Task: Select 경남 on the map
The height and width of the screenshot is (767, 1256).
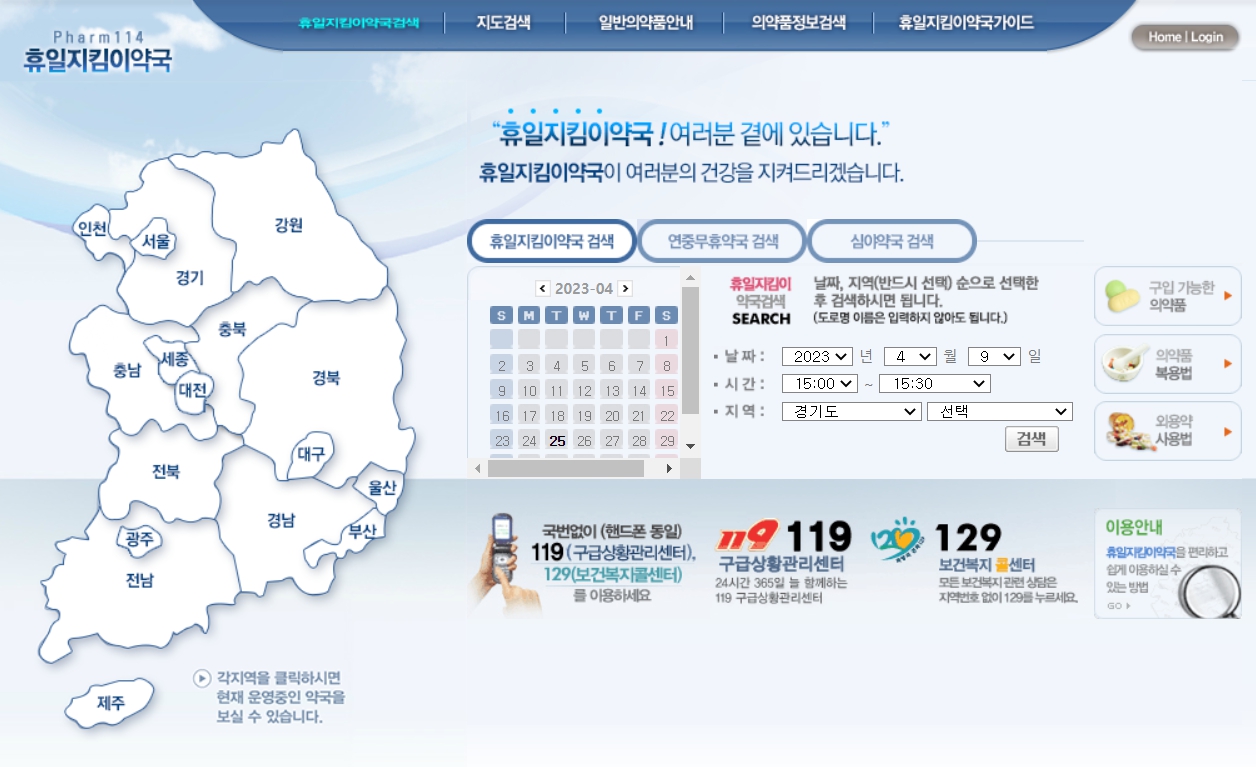Action: (281, 520)
